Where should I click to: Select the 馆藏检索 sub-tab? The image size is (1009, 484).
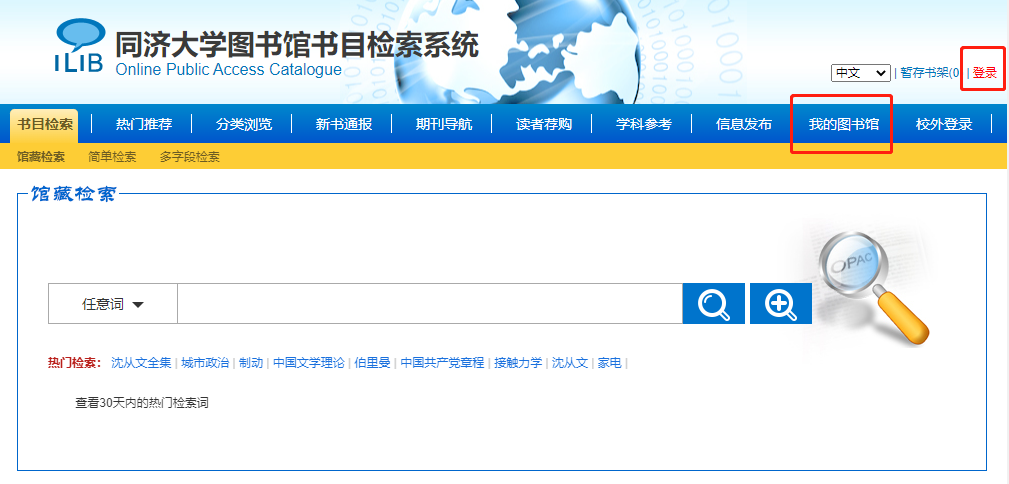pos(41,156)
